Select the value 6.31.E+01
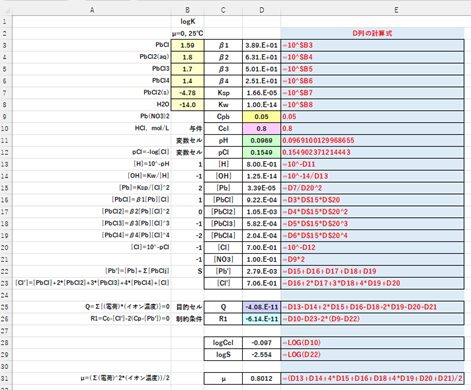The width and height of the screenshot is (471, 390). [x=261, y=57]
